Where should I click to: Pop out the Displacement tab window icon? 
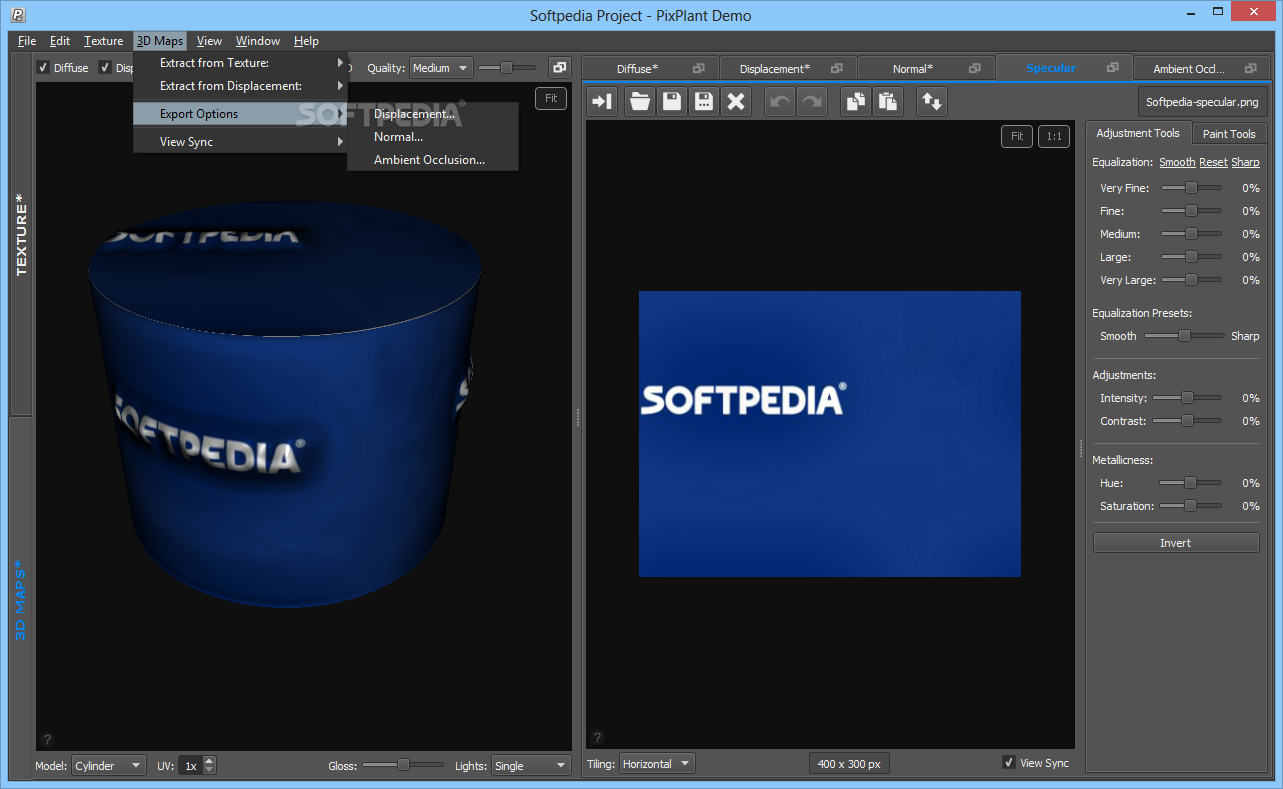(x=837, y=68)
